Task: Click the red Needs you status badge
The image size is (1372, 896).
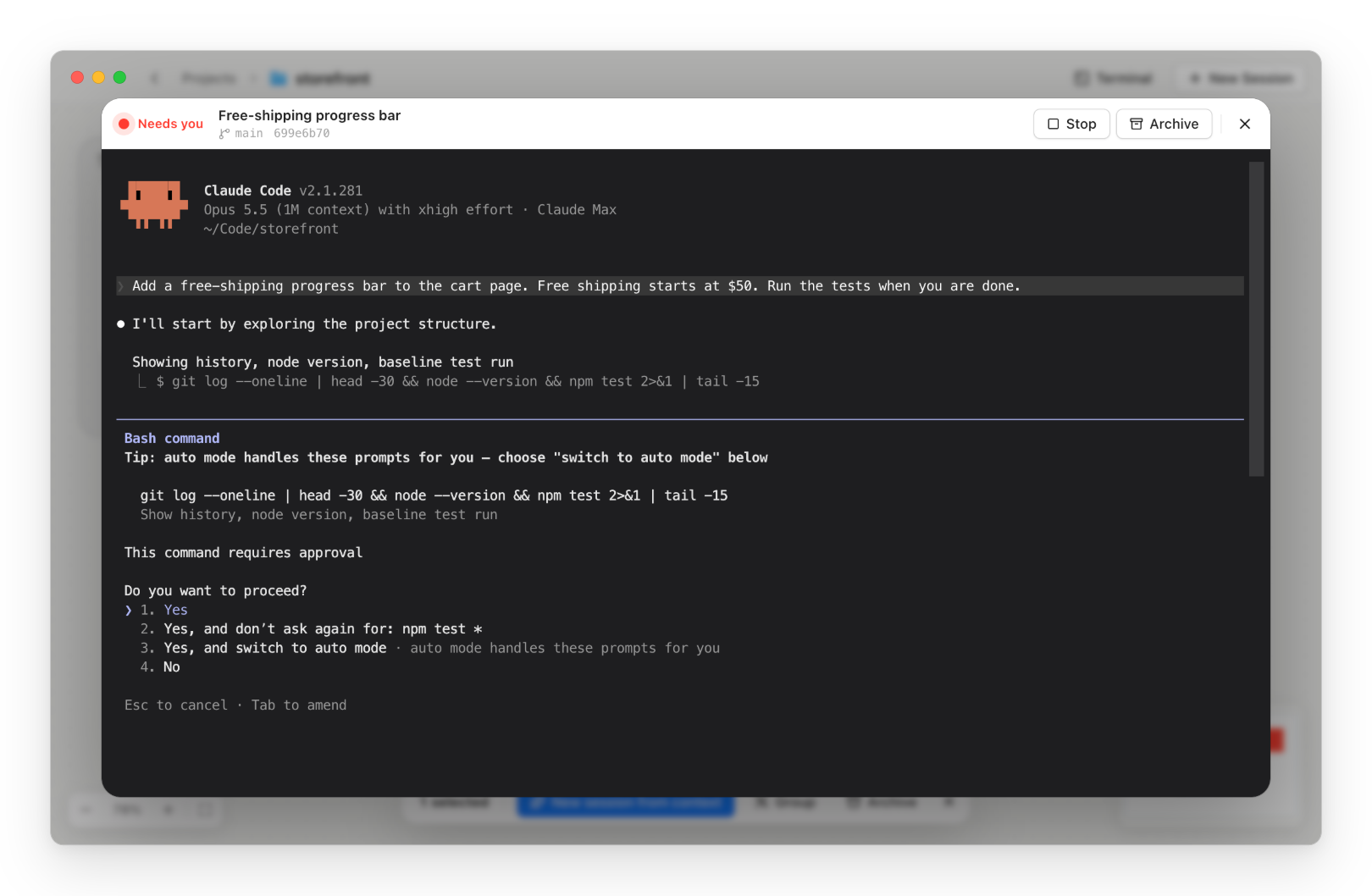Action: (160, 124)
